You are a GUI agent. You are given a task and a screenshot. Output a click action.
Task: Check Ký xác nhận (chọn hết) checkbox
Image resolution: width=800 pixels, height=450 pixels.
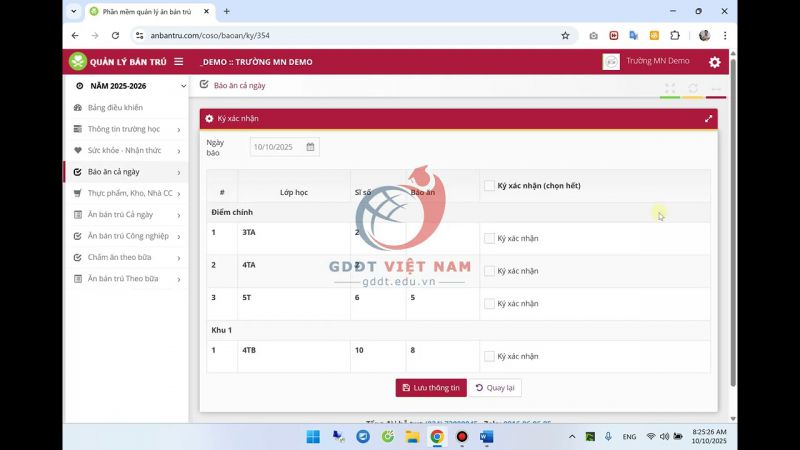pos(489,186)
